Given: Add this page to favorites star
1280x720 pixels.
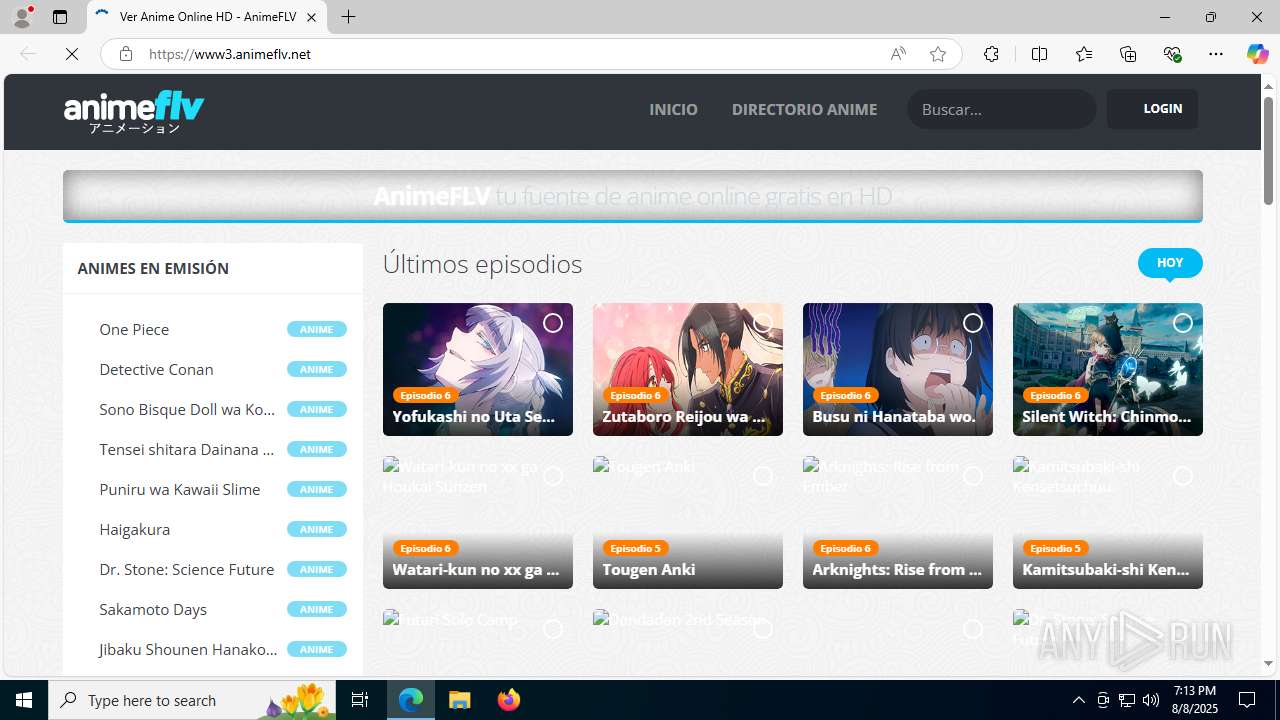Looking at the screenshot, I should click(938, 54).
